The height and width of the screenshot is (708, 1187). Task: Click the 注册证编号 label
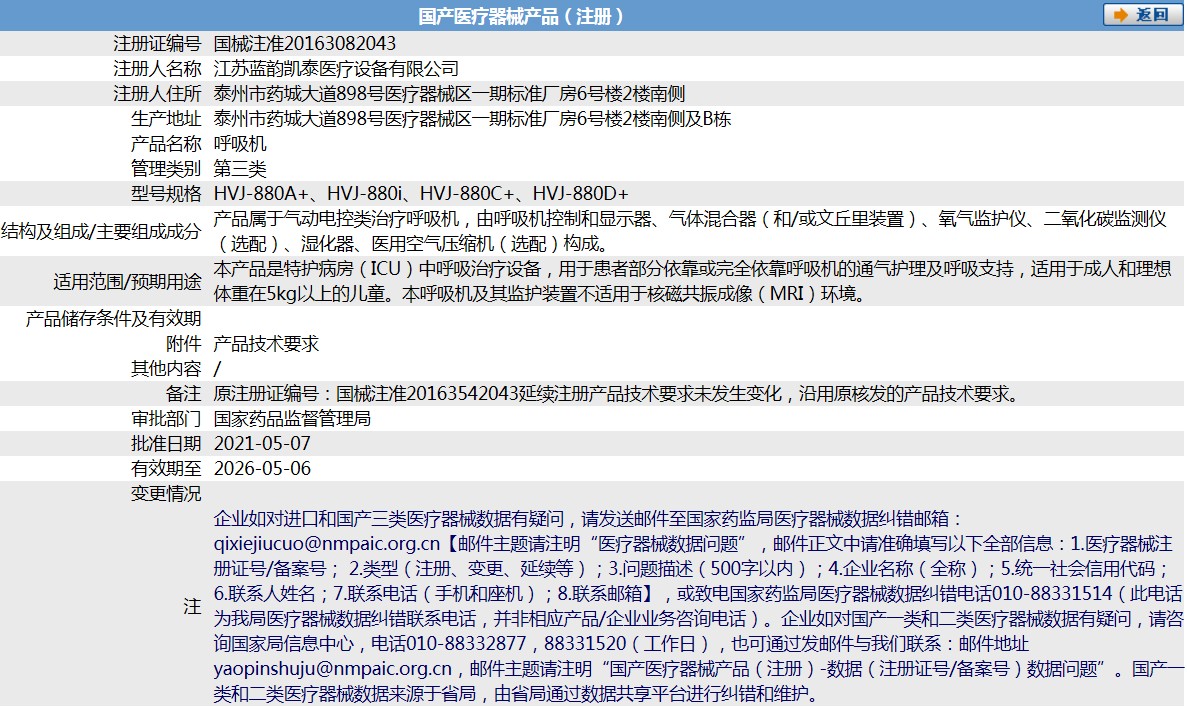click(157, 44)
